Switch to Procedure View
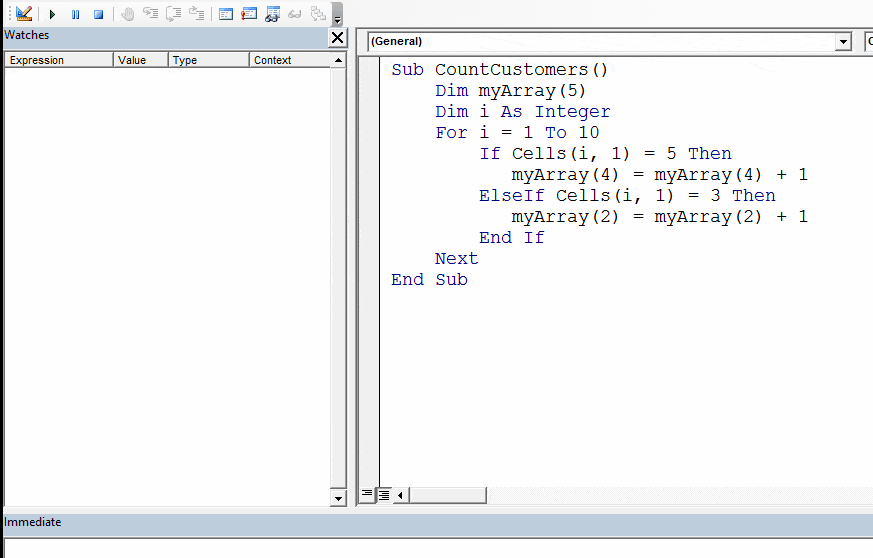The height and width of the screenshot is (558, 873). coord(367,495)
